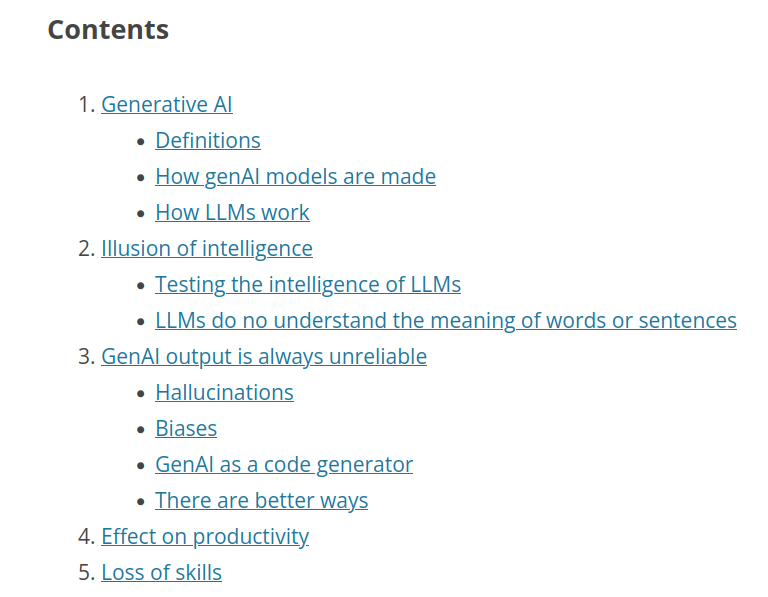
Task: Click list number 2 before Illusion of intelligence
Action: 85,248
